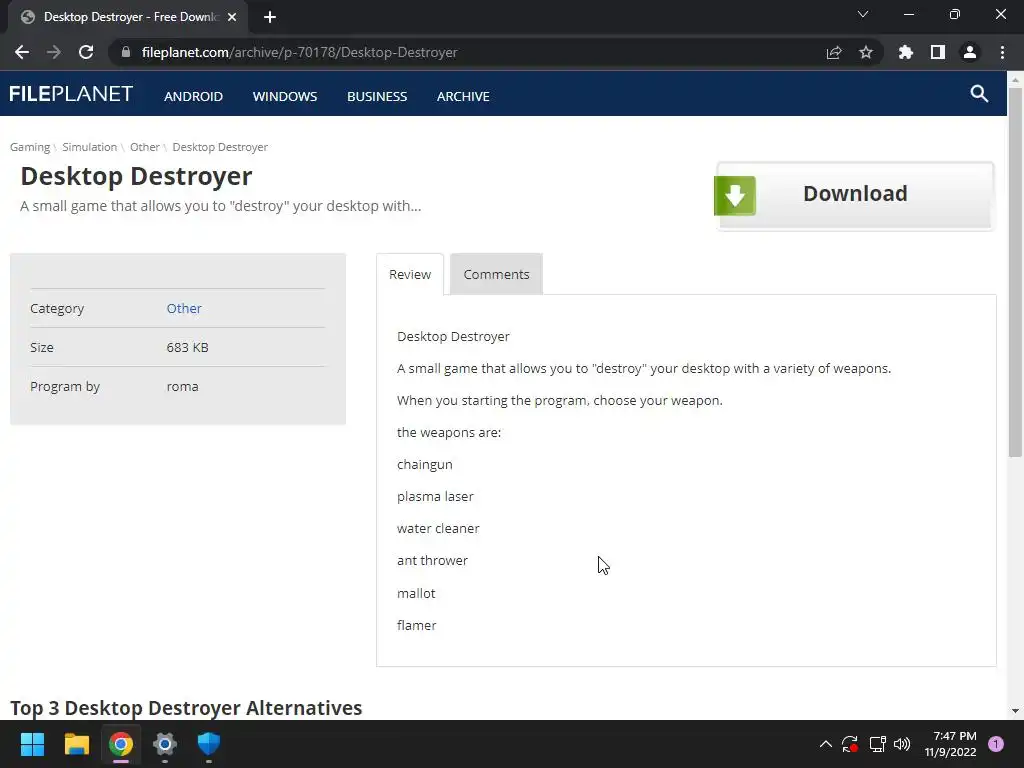Open the Windows Start menu
This screenshot has height=768, width=1024.
coord(32,743)
